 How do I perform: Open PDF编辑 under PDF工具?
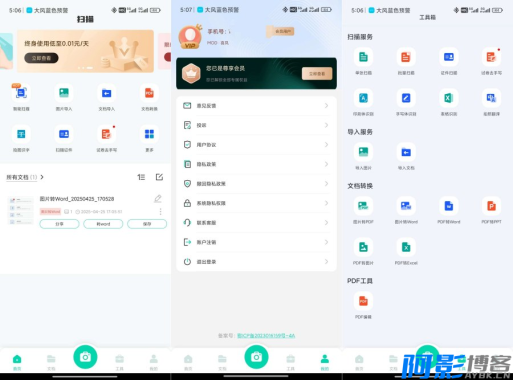[x=363, y=301]
